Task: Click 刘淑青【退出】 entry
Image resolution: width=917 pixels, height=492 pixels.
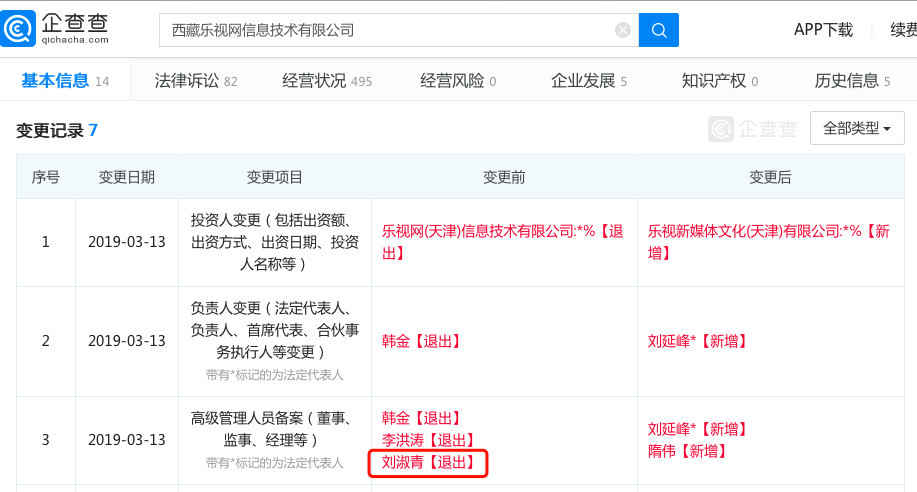Action: (428, 463)
